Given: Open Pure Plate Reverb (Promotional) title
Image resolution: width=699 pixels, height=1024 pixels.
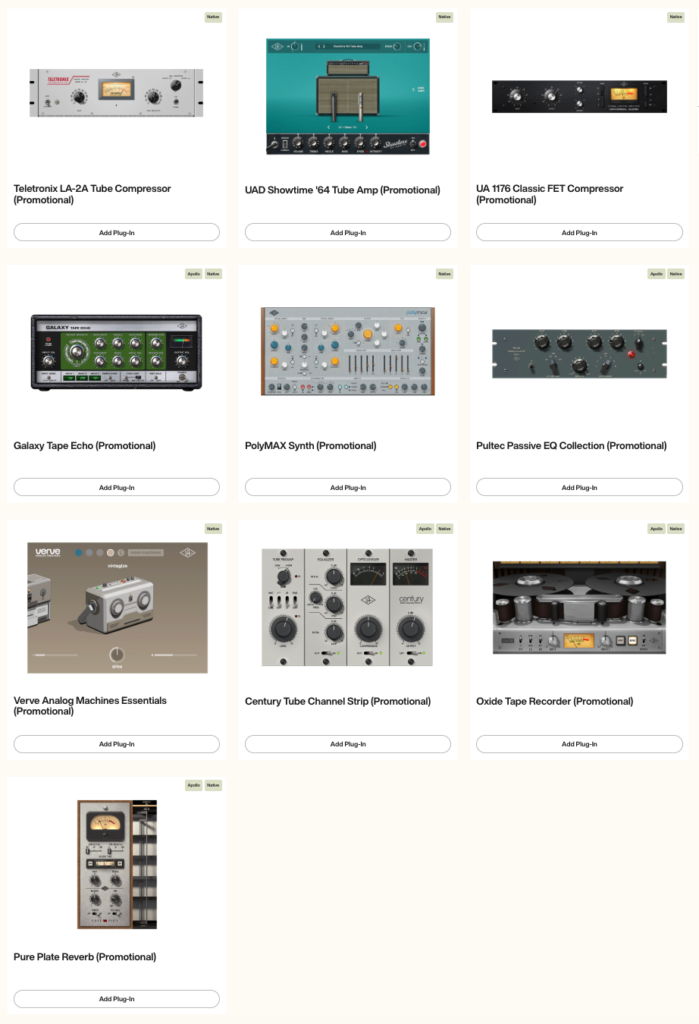Looking at the screenshot, I should pos(85,957).
